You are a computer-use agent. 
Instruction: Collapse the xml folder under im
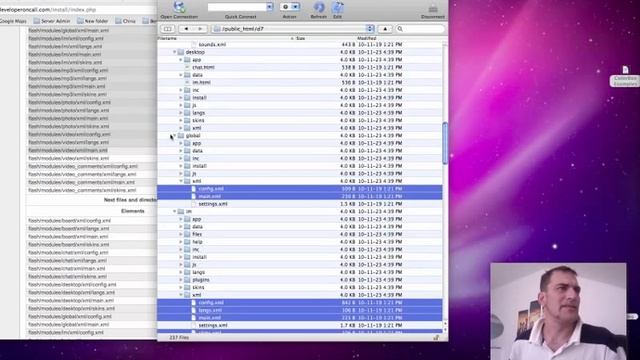pyautogui.click(x=181, y=295)
